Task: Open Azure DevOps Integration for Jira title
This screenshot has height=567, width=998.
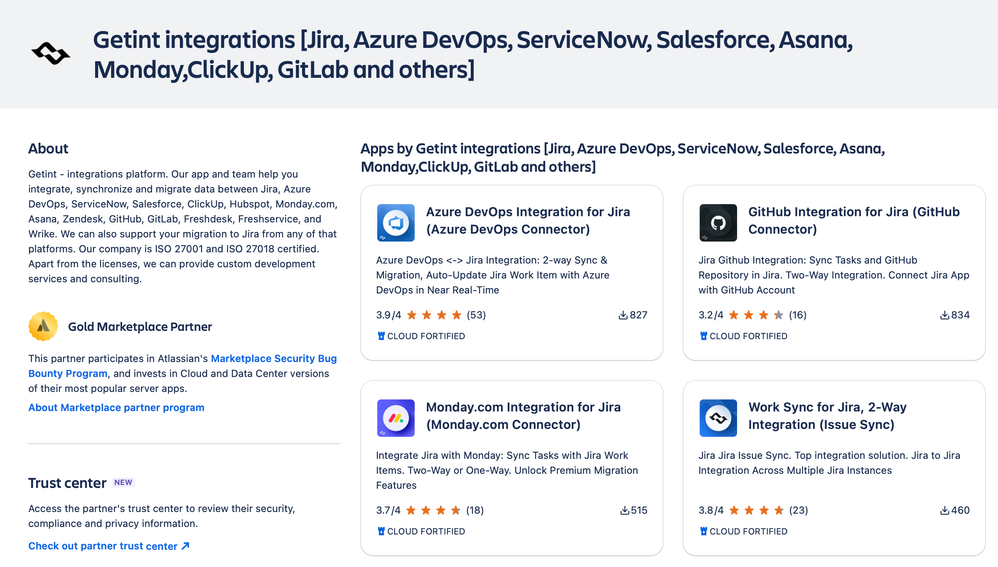Action: click(528, 220)
